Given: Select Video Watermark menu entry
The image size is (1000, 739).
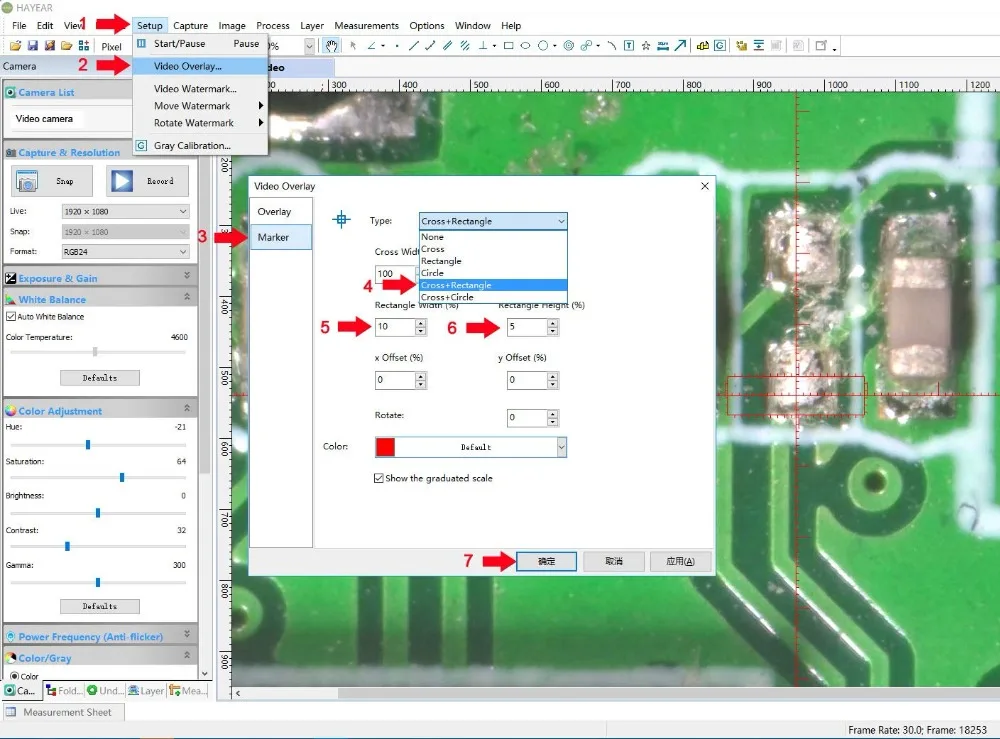Looking at the screenshot, I should point(195,89).
